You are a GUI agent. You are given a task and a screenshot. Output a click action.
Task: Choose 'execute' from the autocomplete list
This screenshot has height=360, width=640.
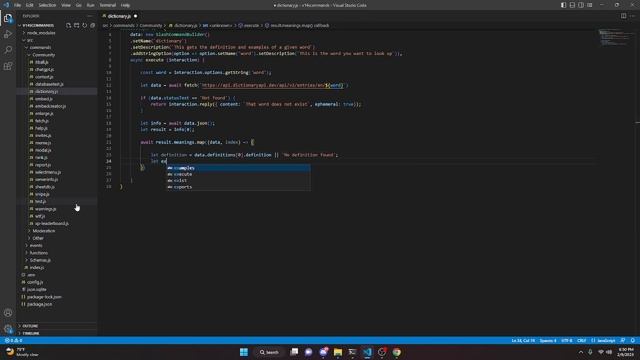[x=238, y=174]
